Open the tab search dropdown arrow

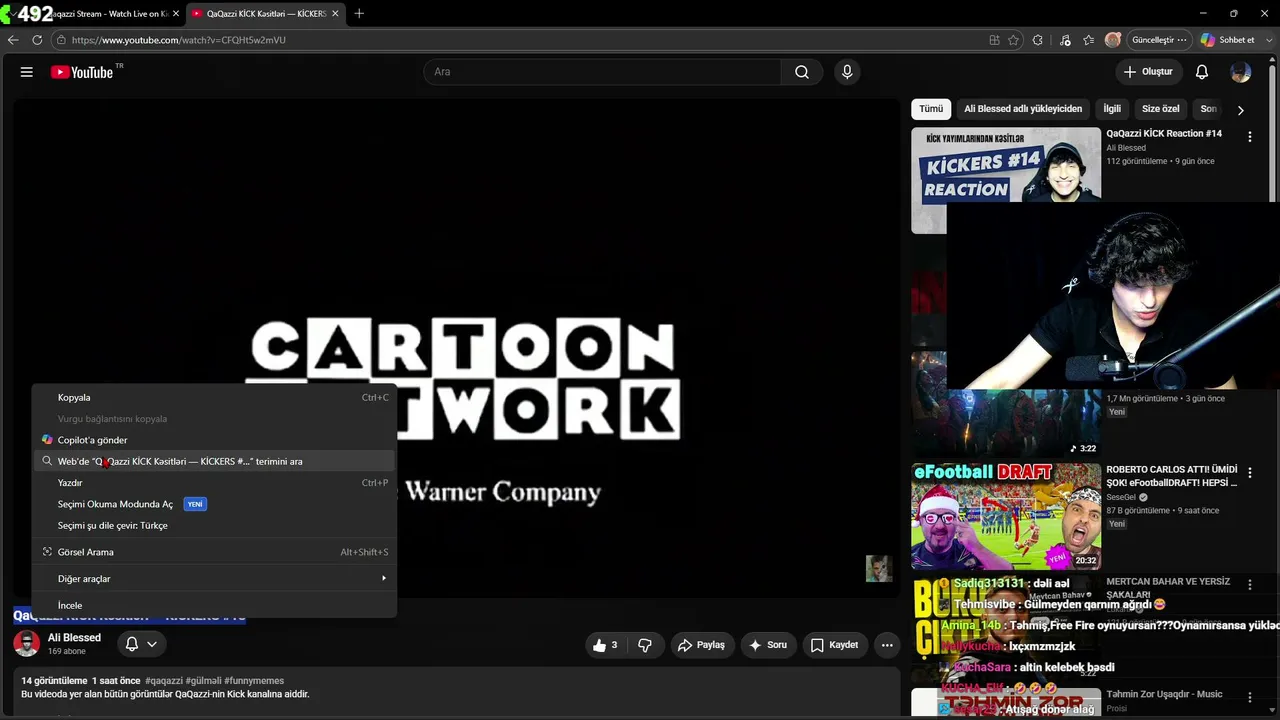[13, 14]
